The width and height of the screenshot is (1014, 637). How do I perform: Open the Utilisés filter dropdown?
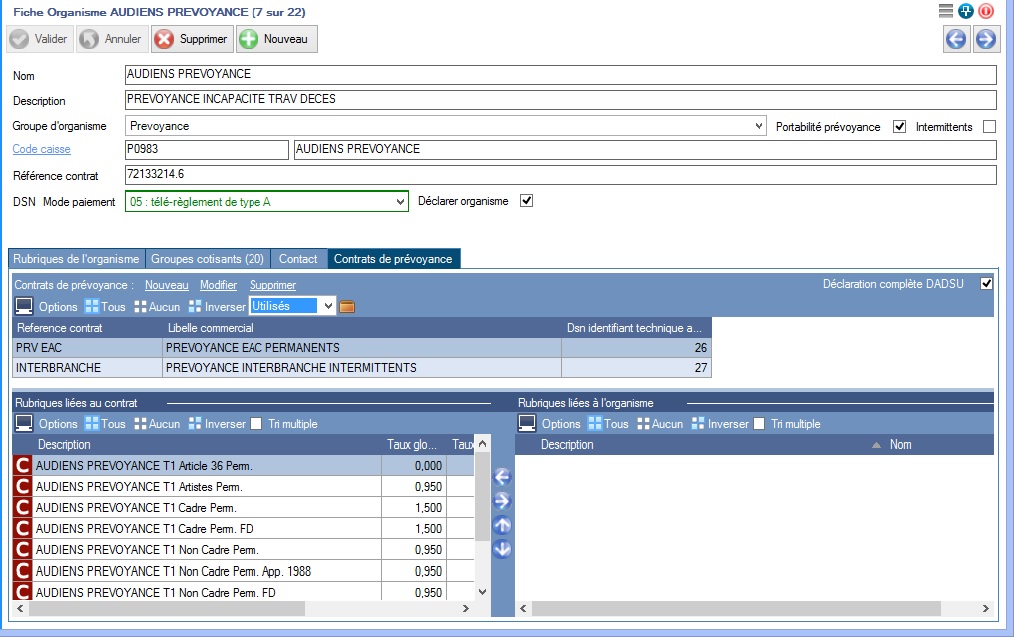tap(328, 306)
